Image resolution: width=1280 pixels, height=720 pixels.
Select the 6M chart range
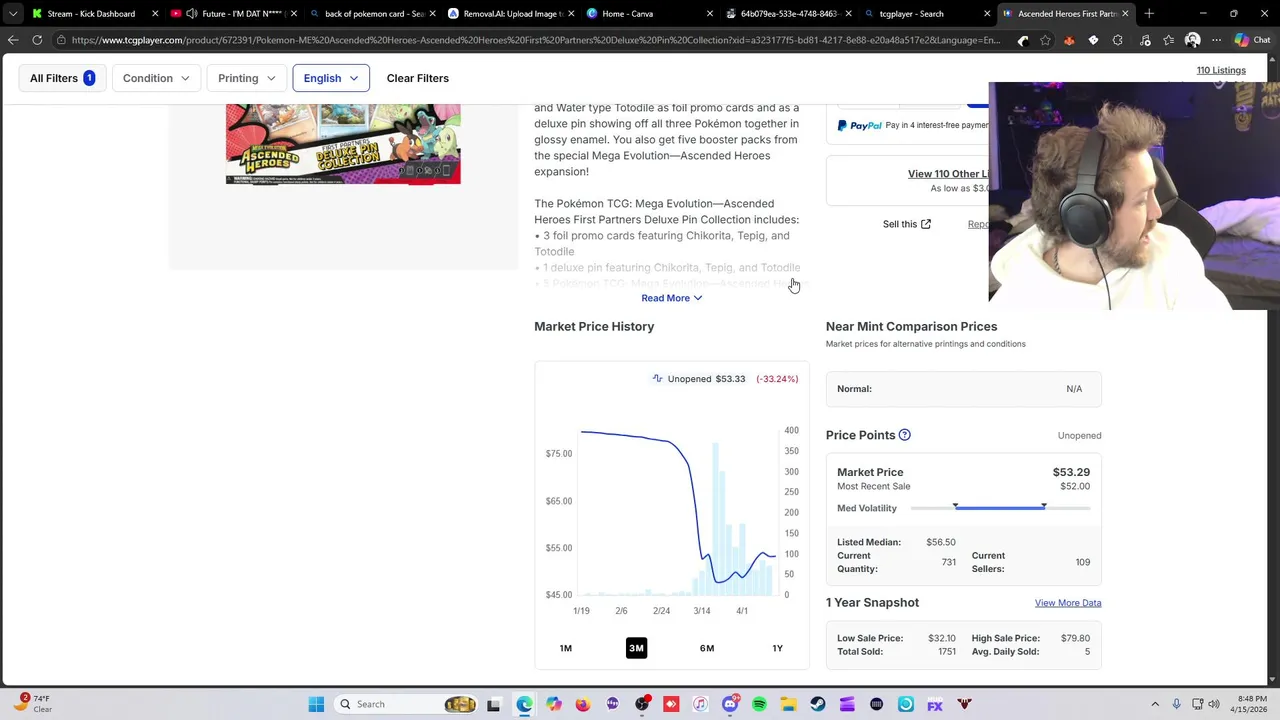coord(707,648)
